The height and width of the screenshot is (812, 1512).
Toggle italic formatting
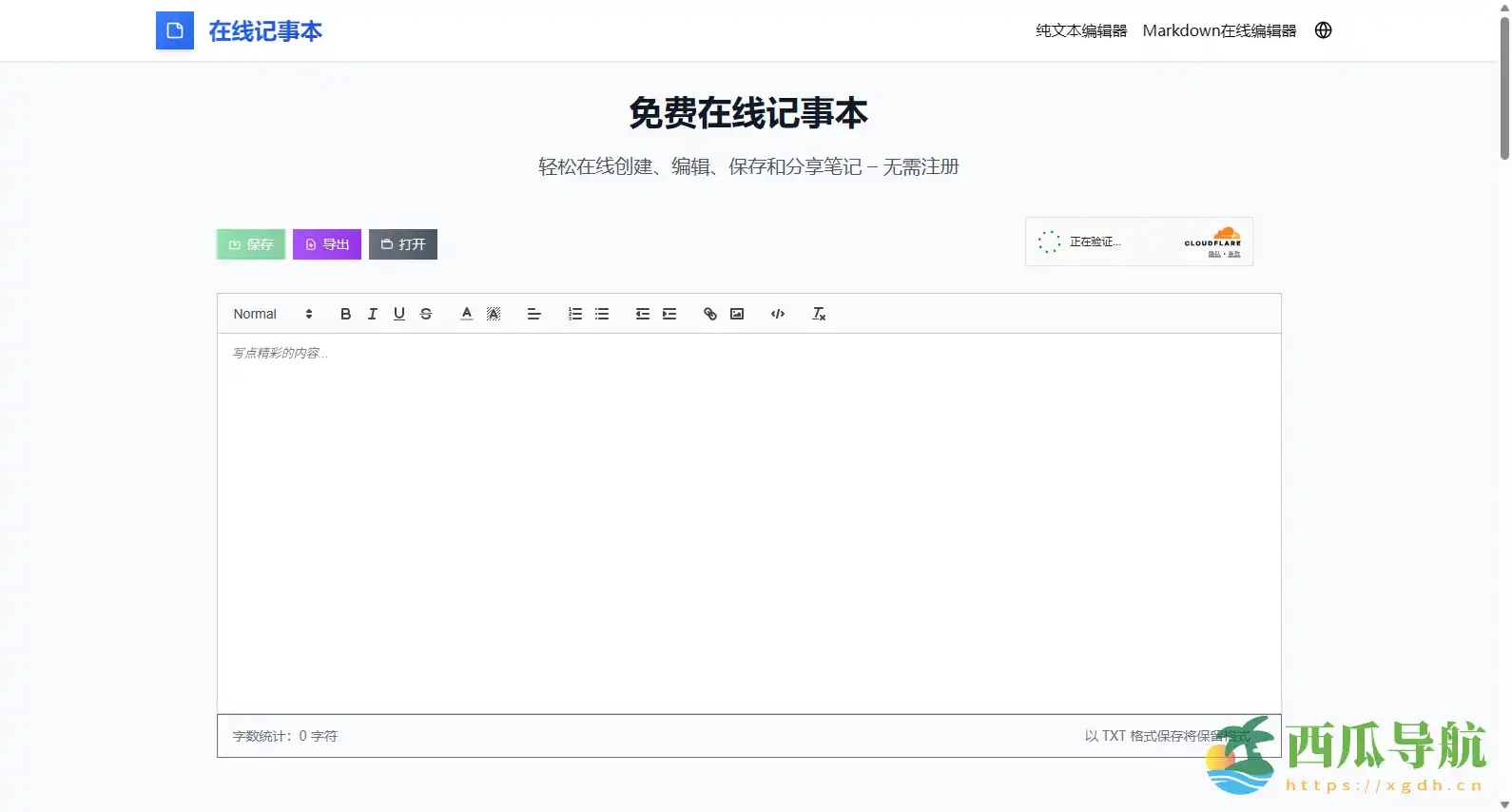[372, 314]
